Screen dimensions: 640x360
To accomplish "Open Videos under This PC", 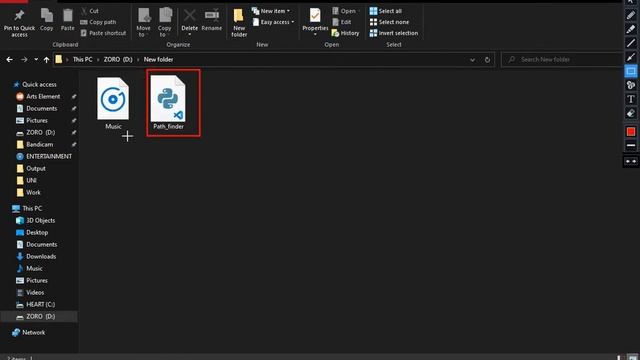I will [35, 293].
